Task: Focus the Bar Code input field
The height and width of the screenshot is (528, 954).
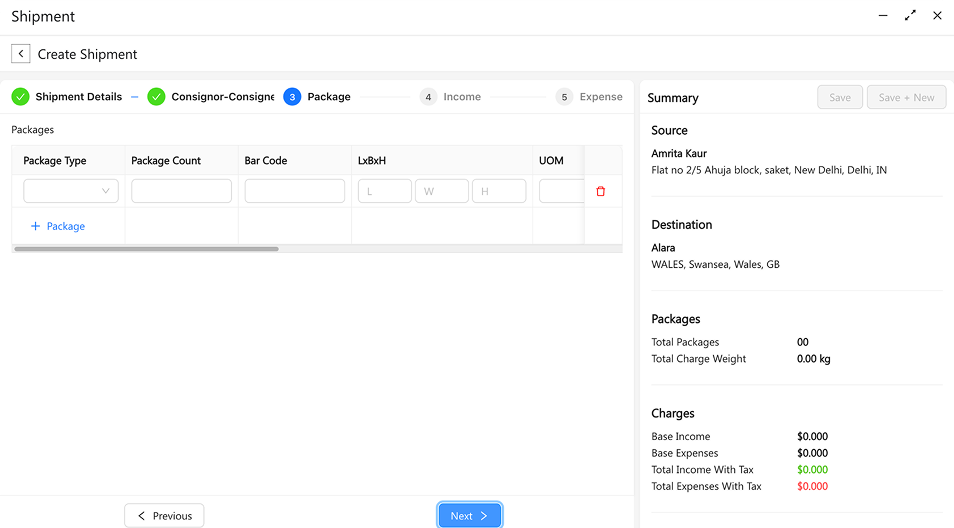Action: click(x=294, y=191)
